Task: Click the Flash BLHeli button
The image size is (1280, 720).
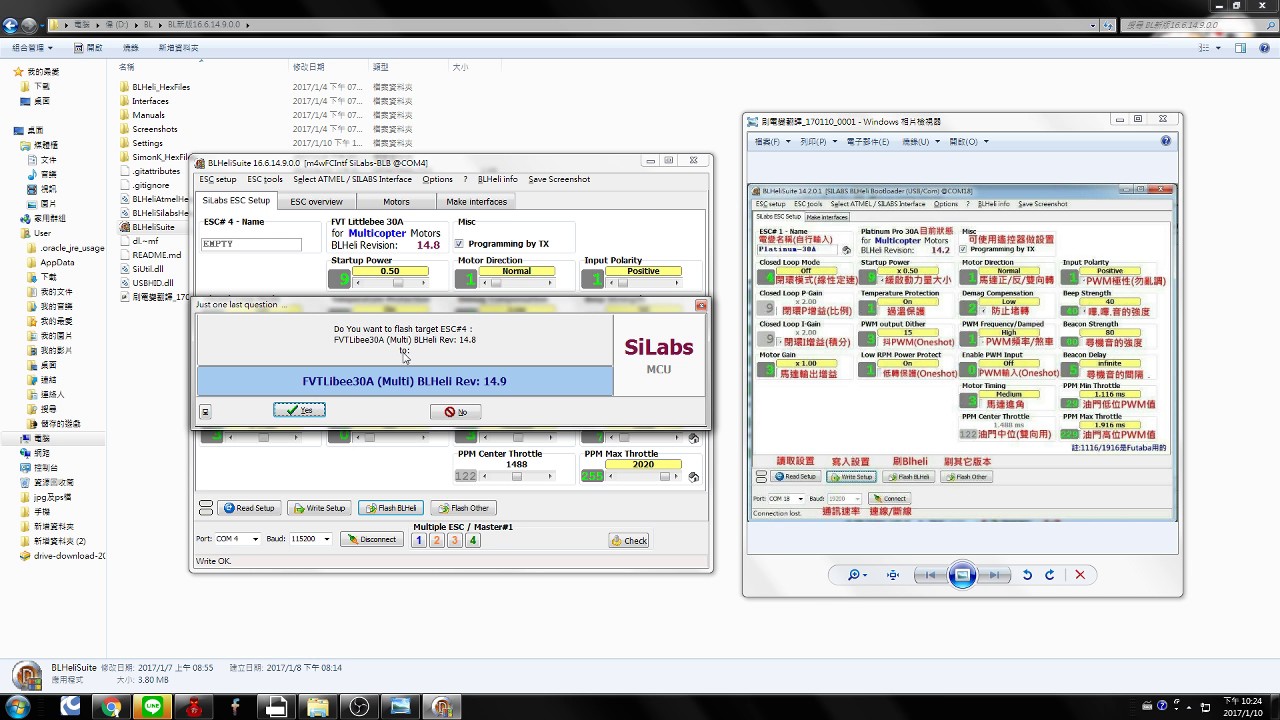Action: (x=390, y=508)
